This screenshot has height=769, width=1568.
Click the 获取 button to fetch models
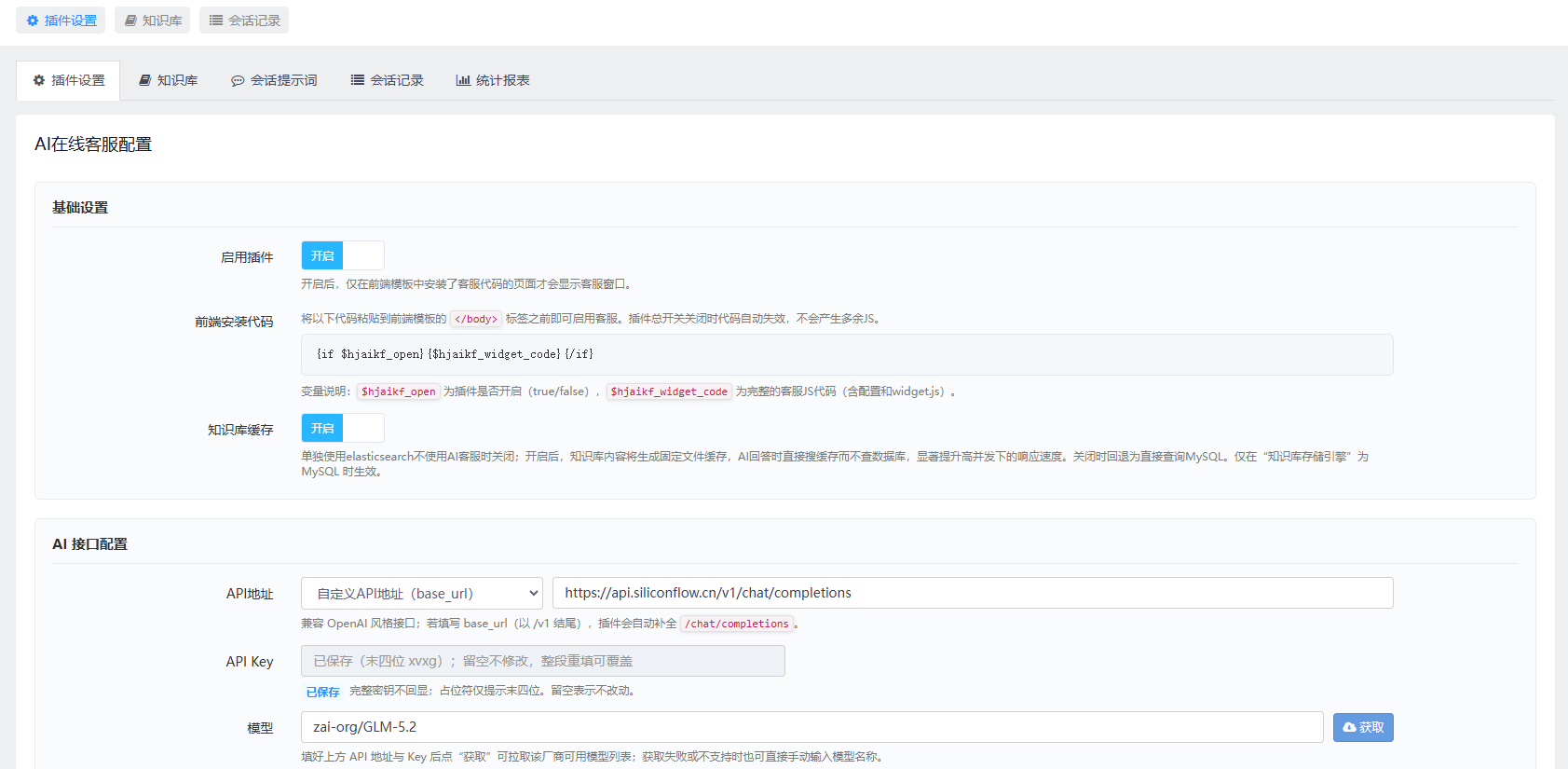click(1363, 727)
